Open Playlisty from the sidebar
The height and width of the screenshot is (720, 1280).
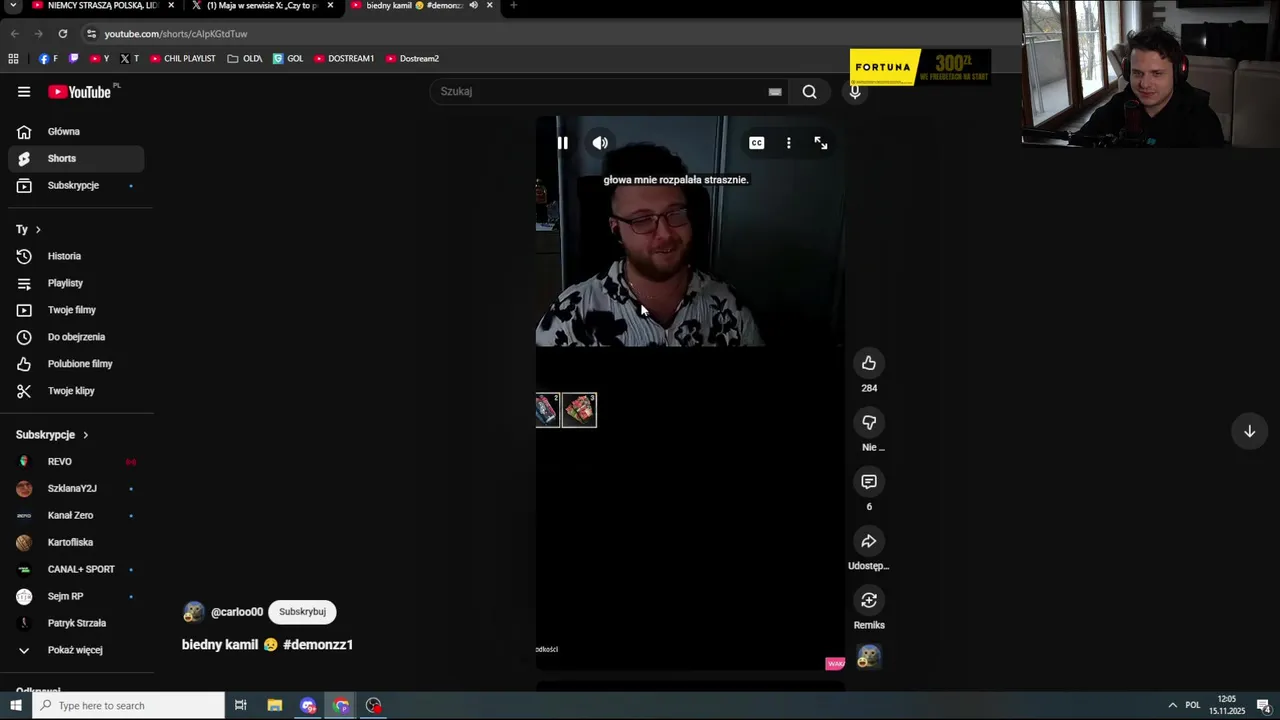(76, 283)
